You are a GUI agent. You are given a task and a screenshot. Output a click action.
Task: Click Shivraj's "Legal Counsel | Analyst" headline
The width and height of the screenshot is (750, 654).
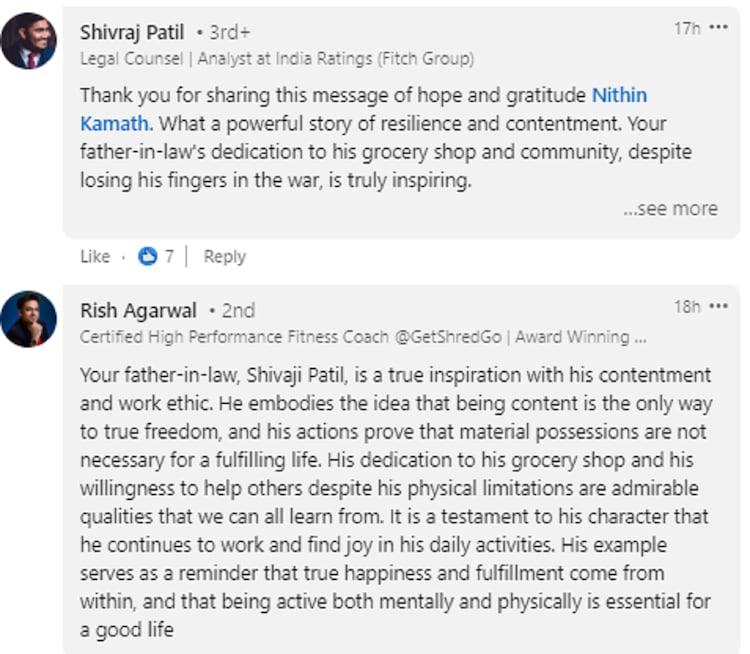point(276,59)
